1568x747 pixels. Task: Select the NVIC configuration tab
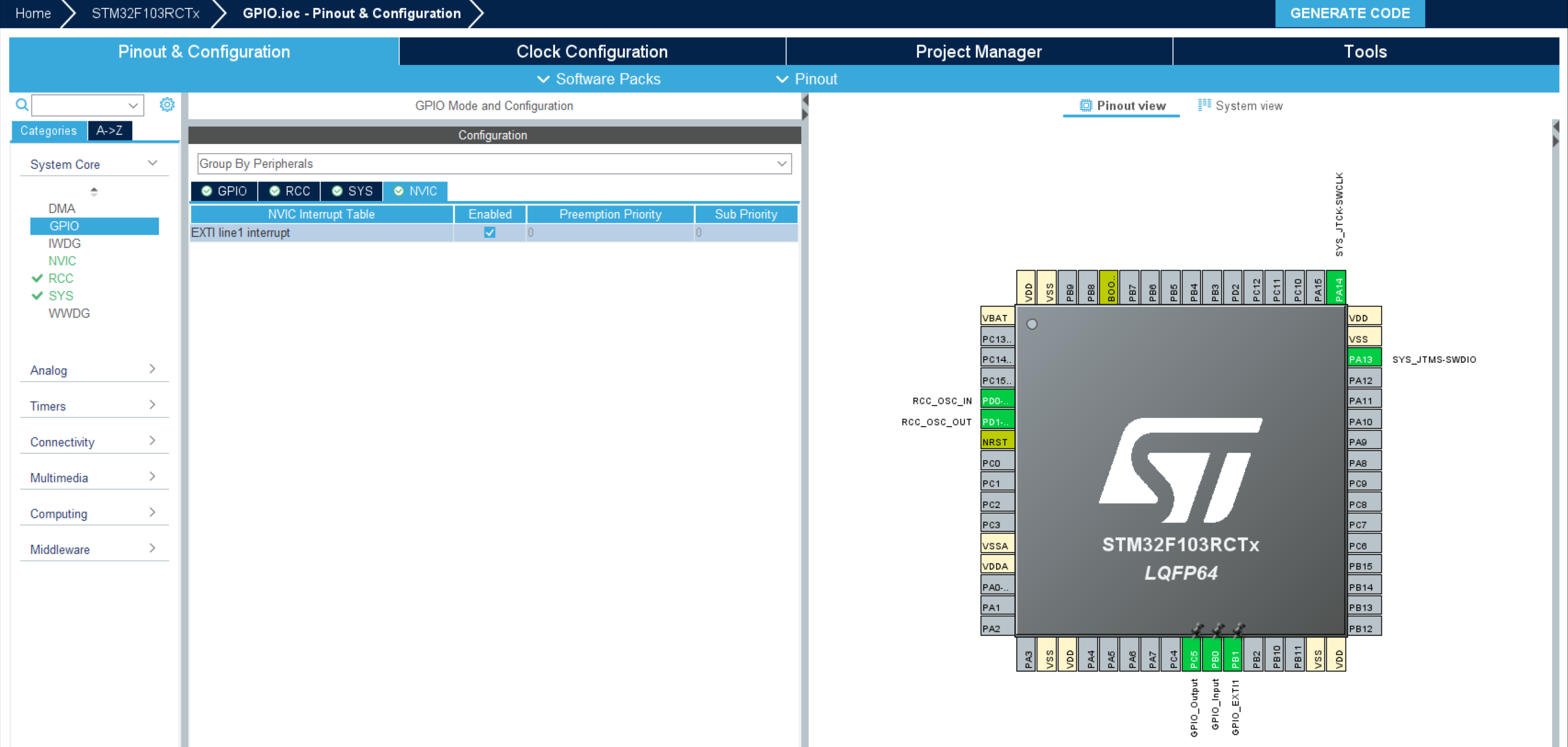415,191
